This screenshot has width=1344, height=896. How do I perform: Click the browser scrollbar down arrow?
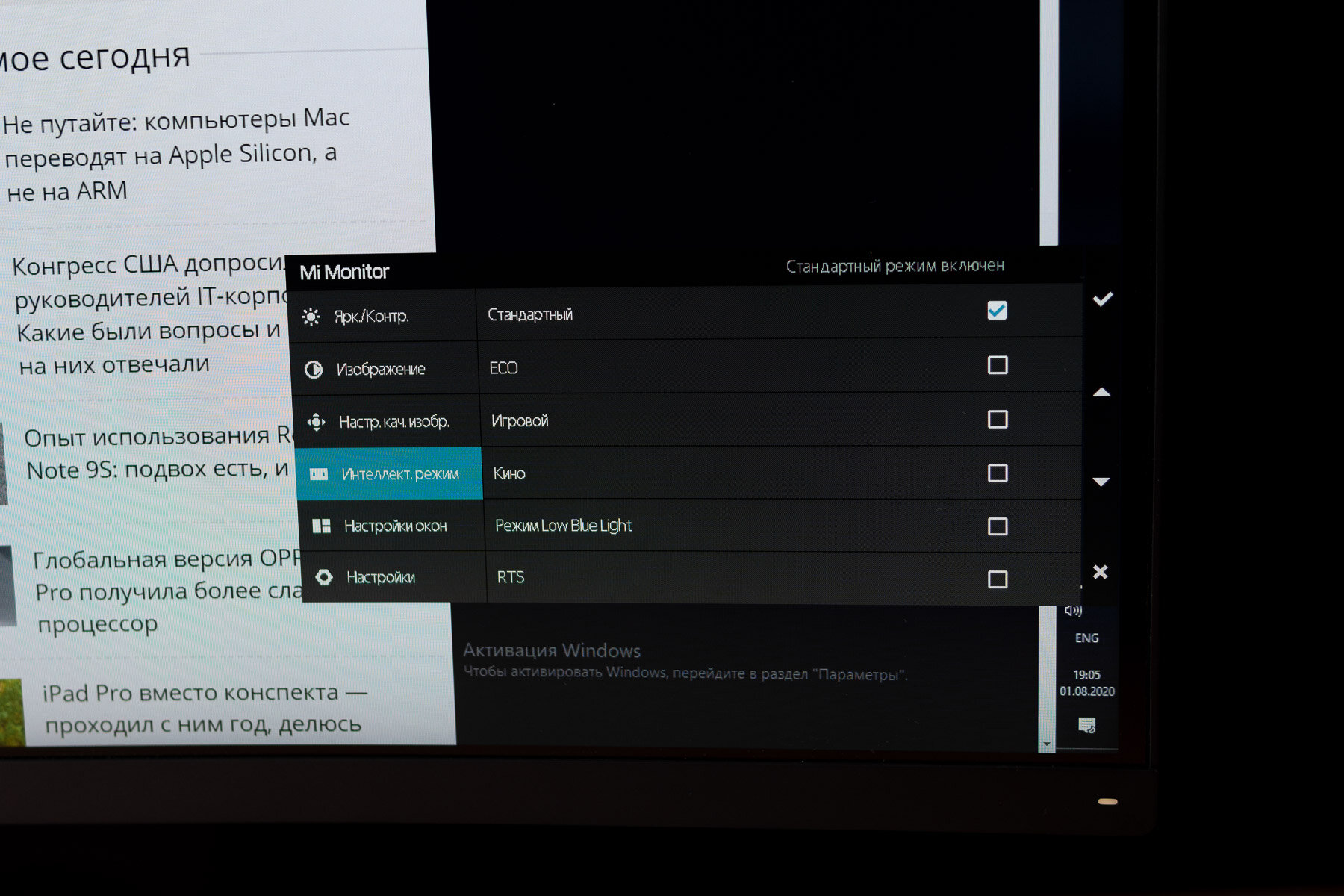click(1047, 744)
